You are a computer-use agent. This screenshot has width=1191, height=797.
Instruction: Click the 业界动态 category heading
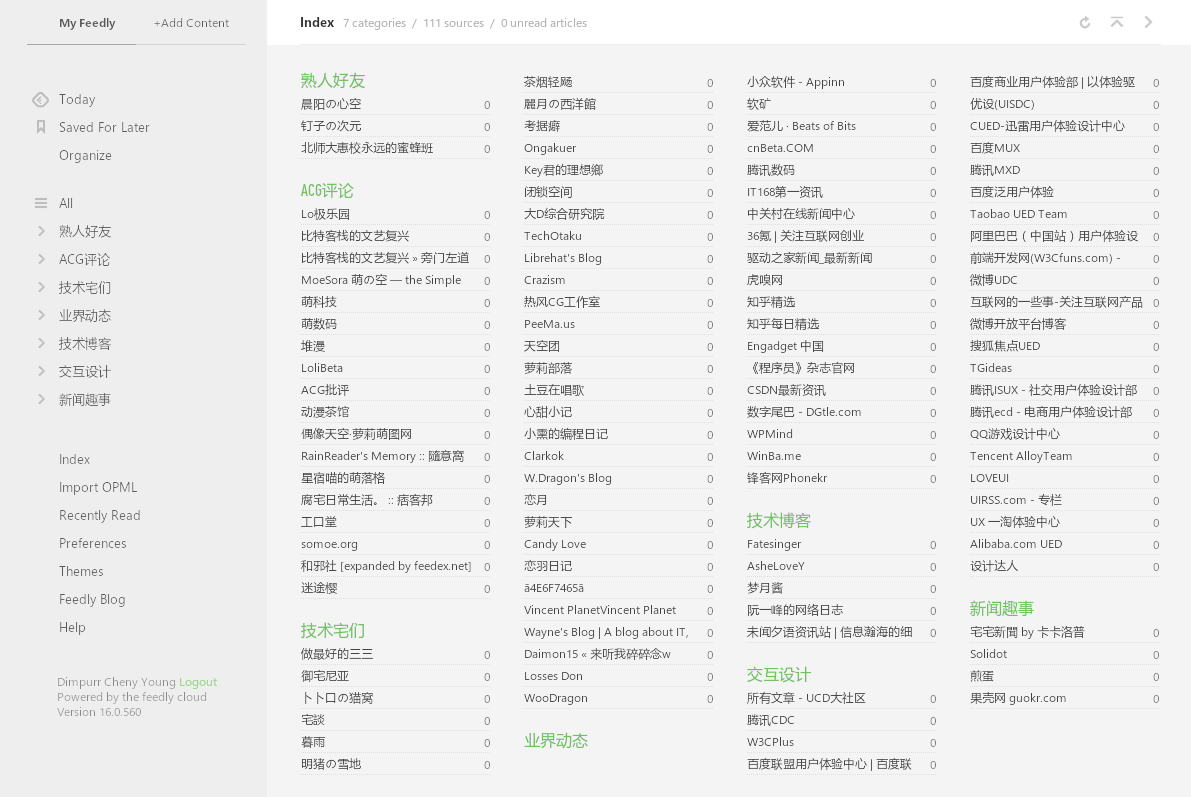[x=556, y=741]
